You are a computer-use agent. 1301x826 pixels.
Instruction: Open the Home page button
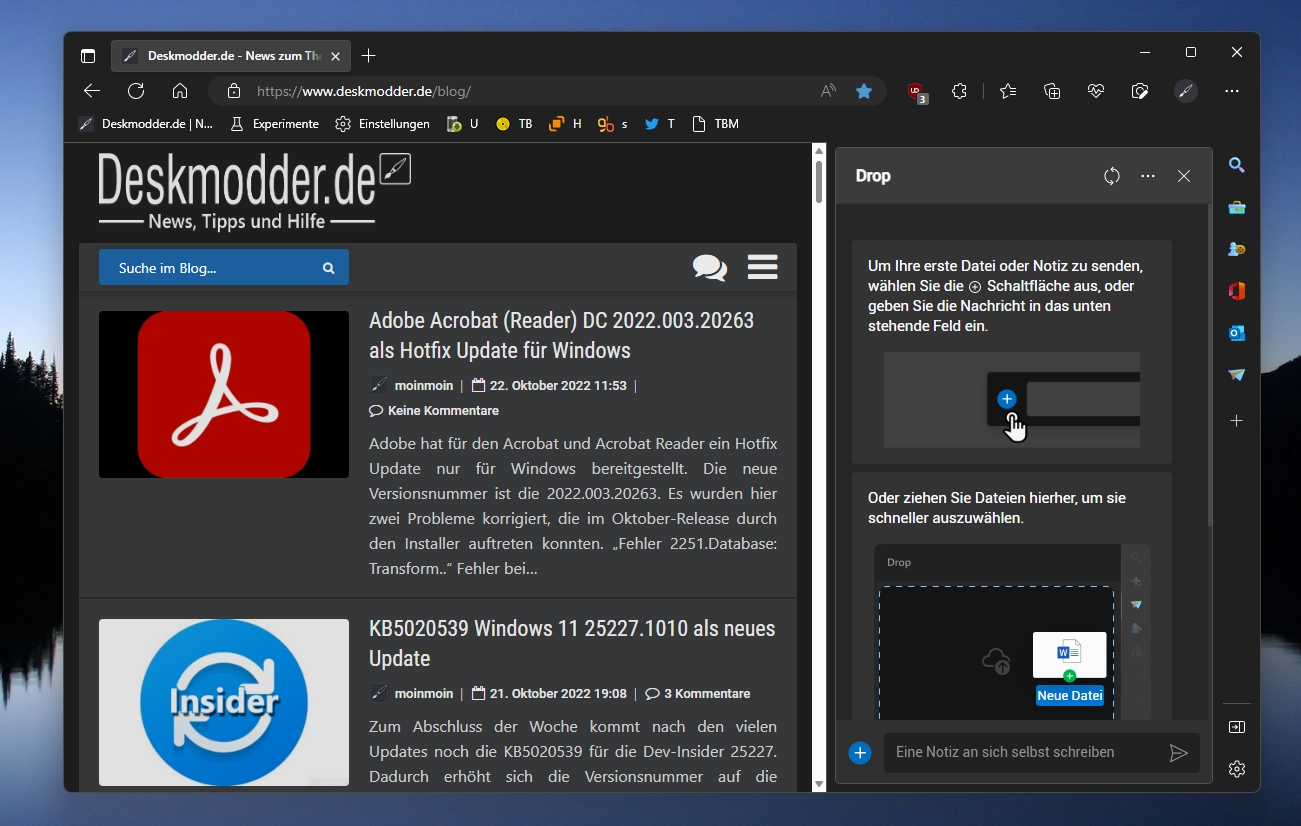click(180, 91)
